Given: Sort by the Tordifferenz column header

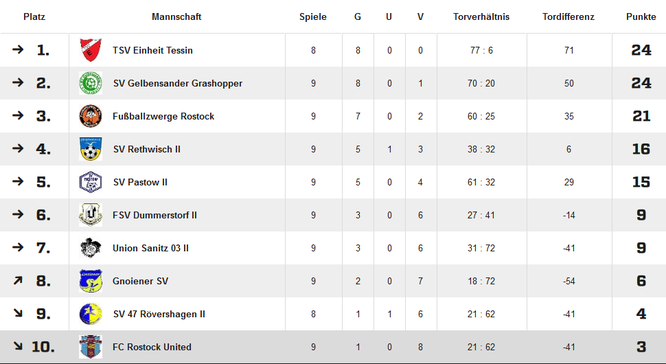Looking at the screenshot, I should point(568,17).
